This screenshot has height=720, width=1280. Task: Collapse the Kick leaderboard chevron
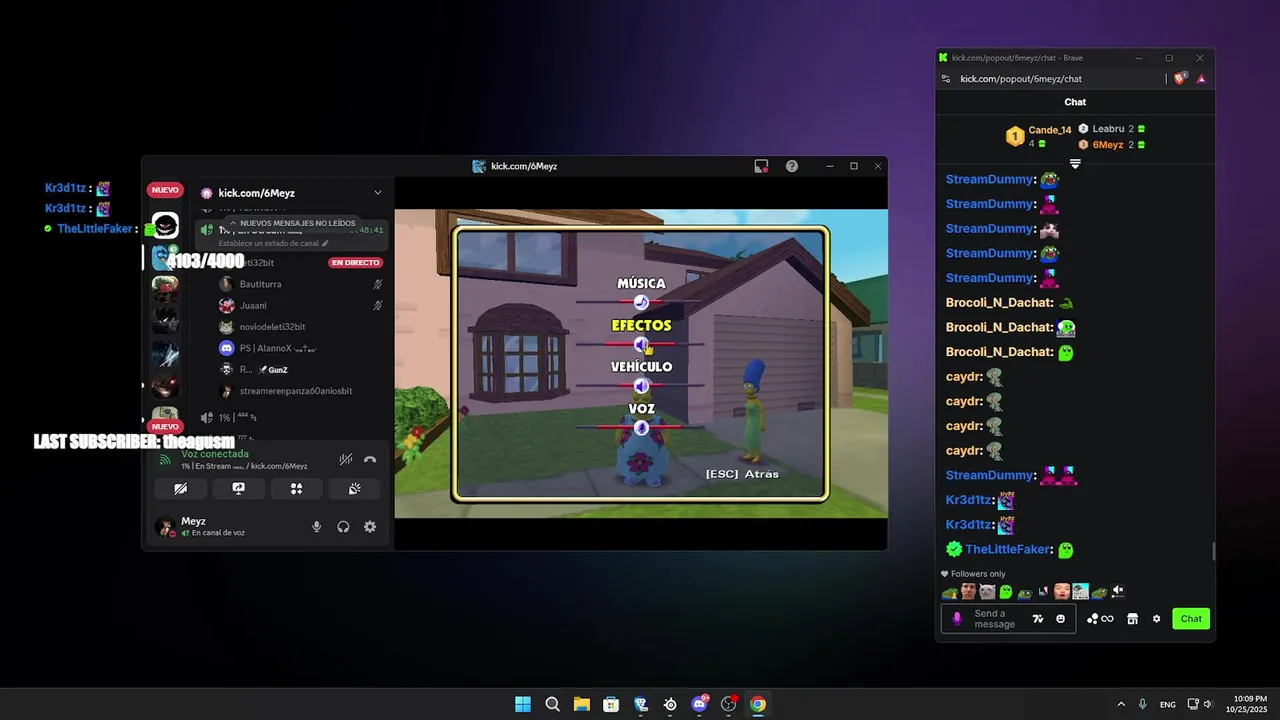point(1075,163)
